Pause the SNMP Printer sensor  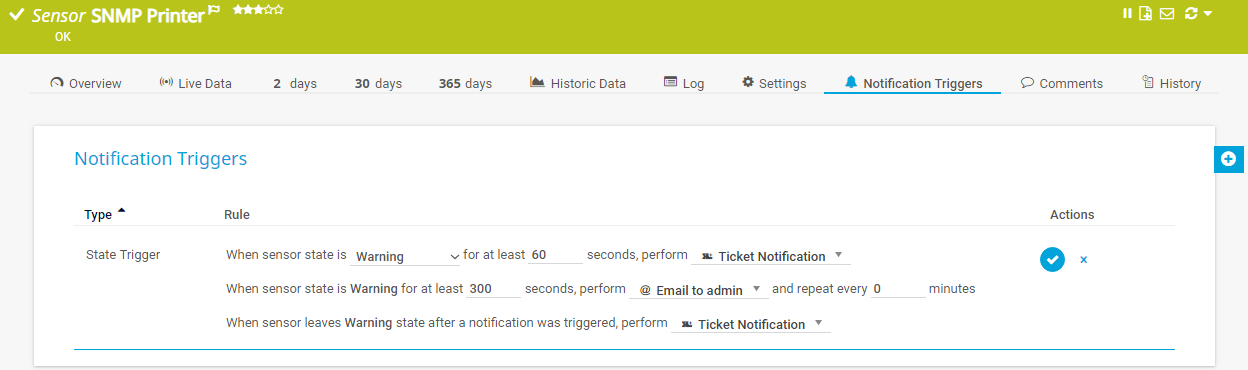point(1127,13)
